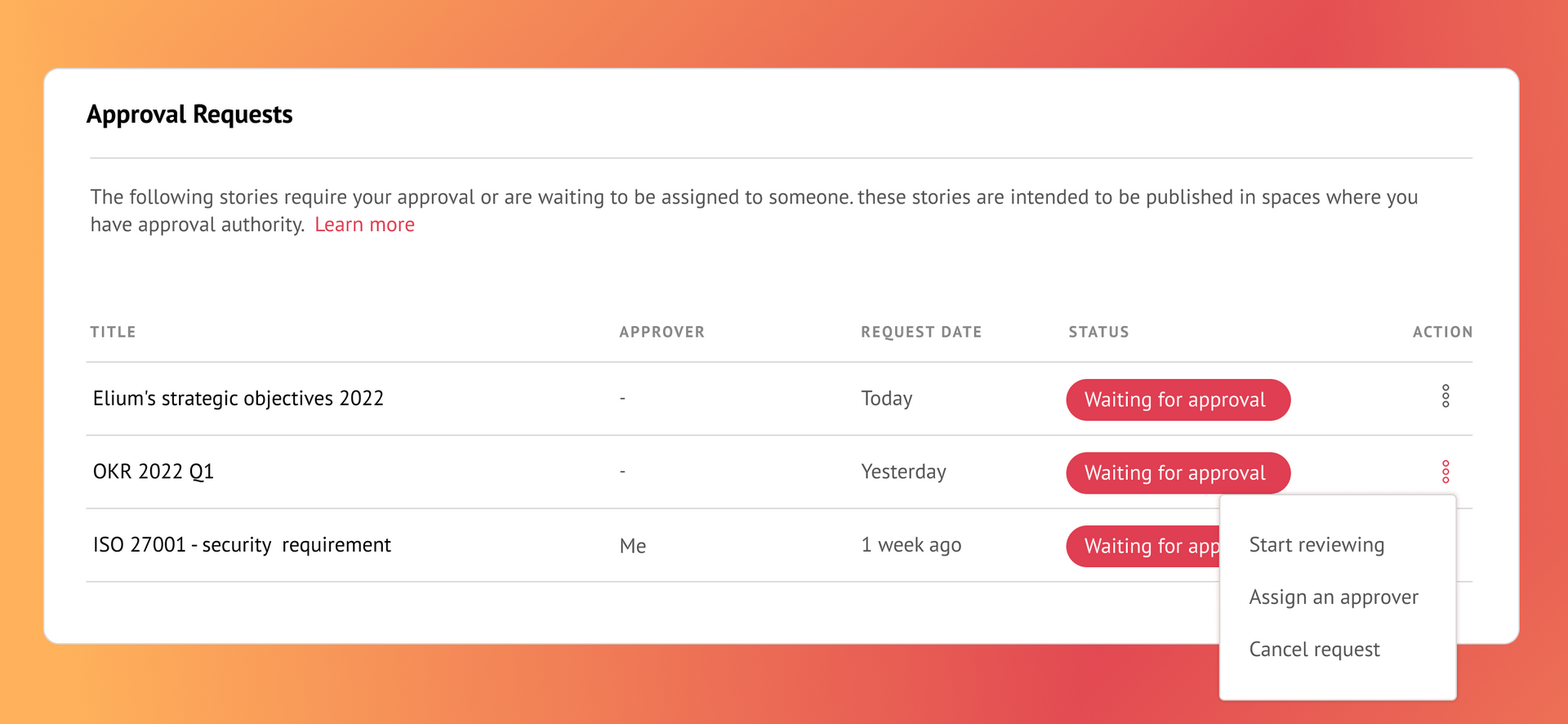Sort by the TITLE column header
The height and width of the screenshot is (724, 1568).
coord(113,332)
